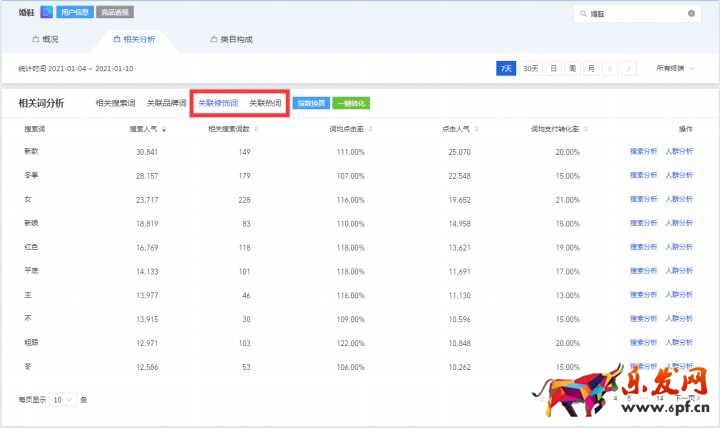
Task: Select 关联修饰词 in the sub-navigation
Action: coord(217,103)
